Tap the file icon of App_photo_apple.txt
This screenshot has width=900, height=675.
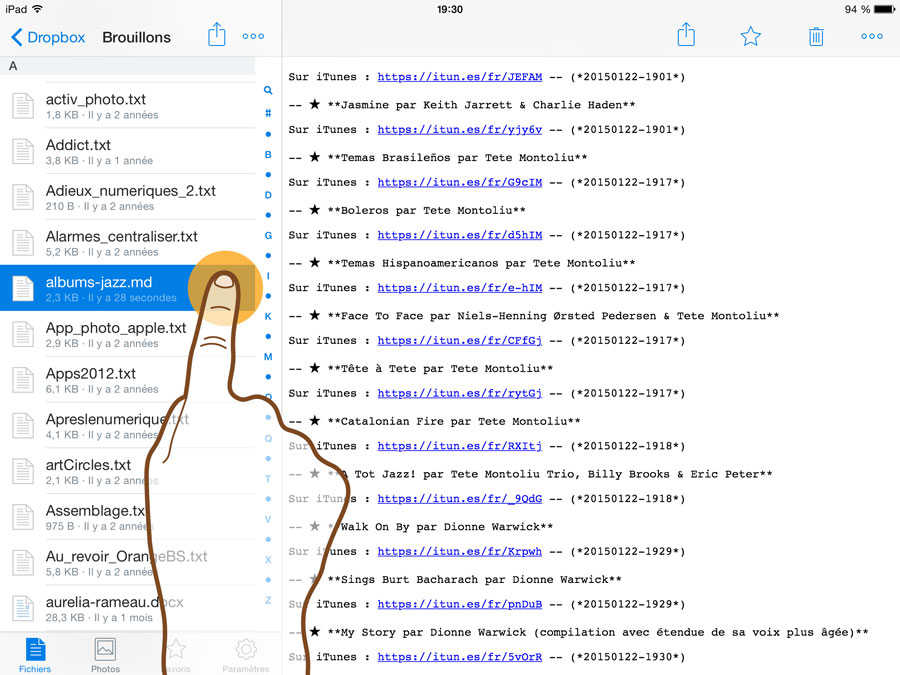(23, 334)
